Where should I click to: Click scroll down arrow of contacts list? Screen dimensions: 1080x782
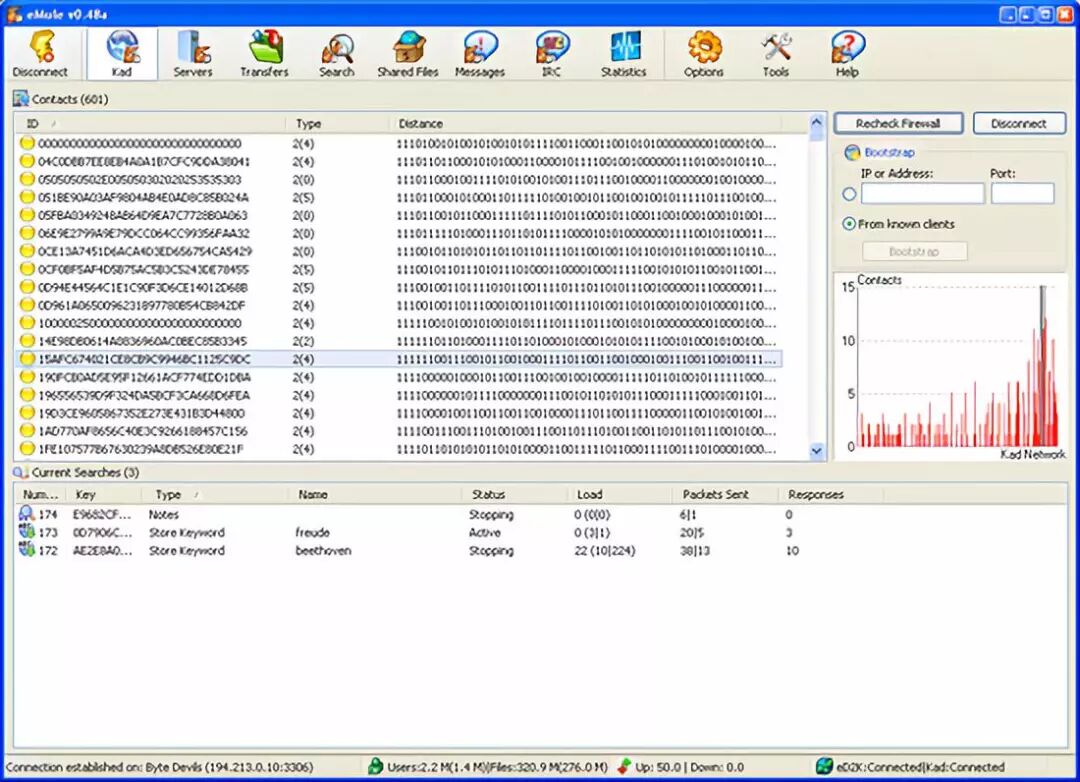817,452
